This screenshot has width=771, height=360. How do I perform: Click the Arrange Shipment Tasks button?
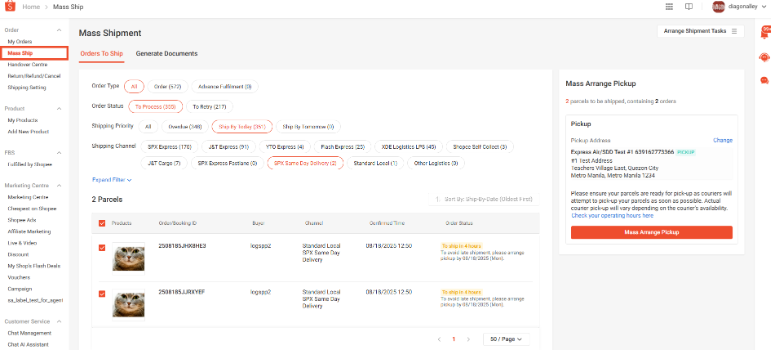click(701, 31)
